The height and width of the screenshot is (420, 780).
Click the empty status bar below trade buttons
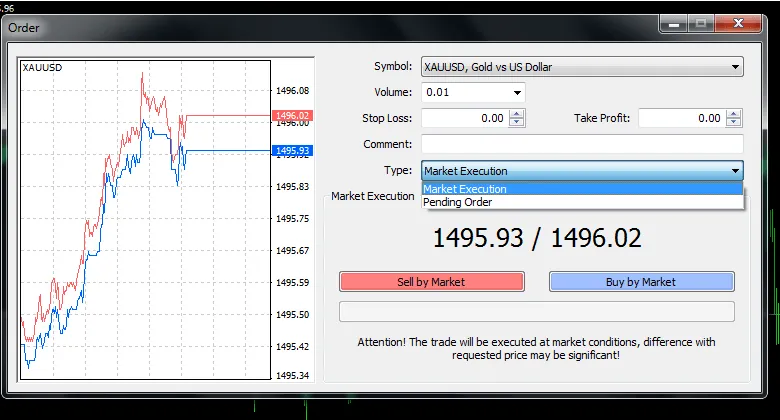click(537, 312)
